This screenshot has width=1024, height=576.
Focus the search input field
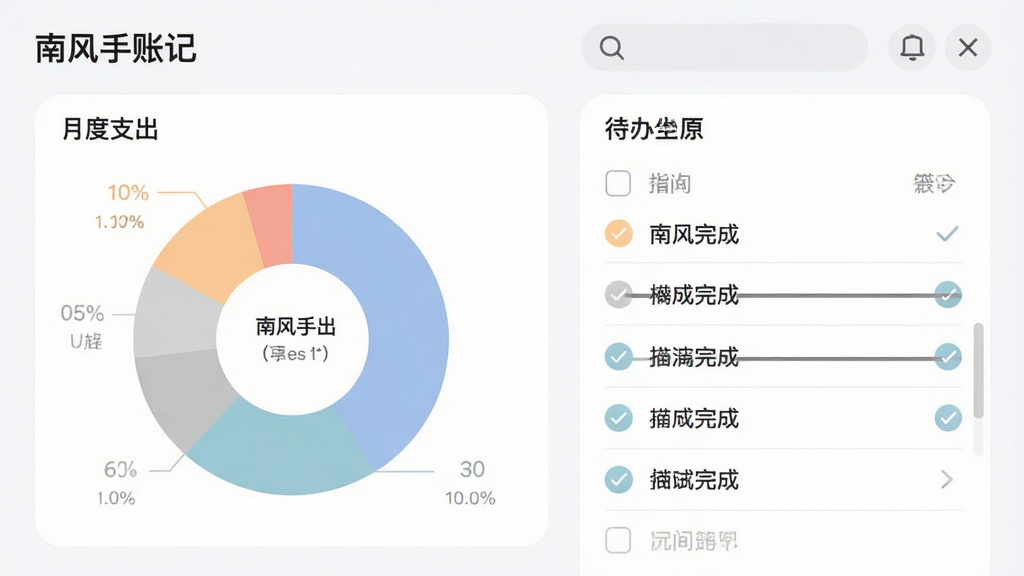tap(724, 48)
